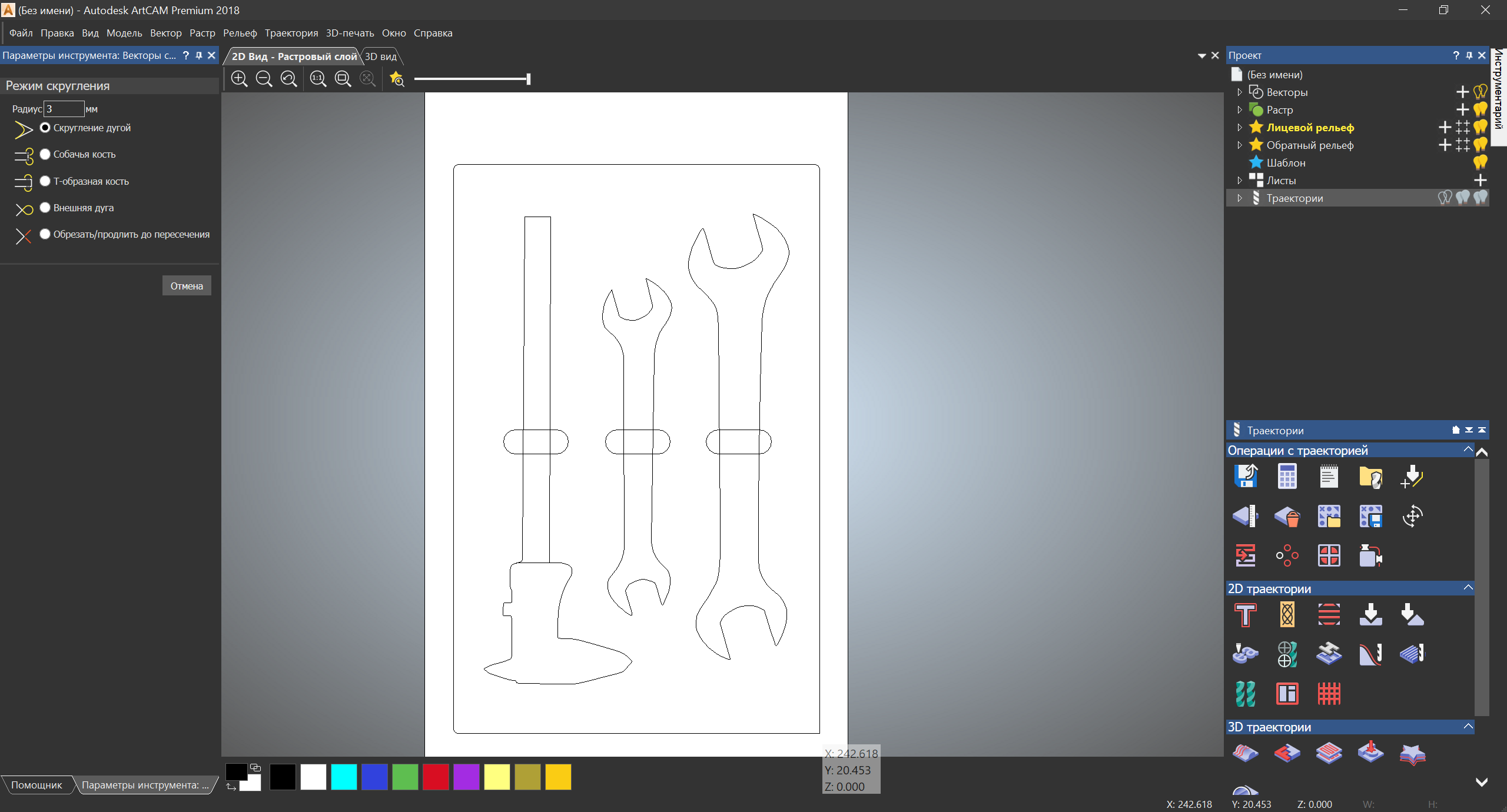Open the T-shaped Profile toolpath icon
Image resolution: width=1507 pixels, height=812 pixels.
1246,615
